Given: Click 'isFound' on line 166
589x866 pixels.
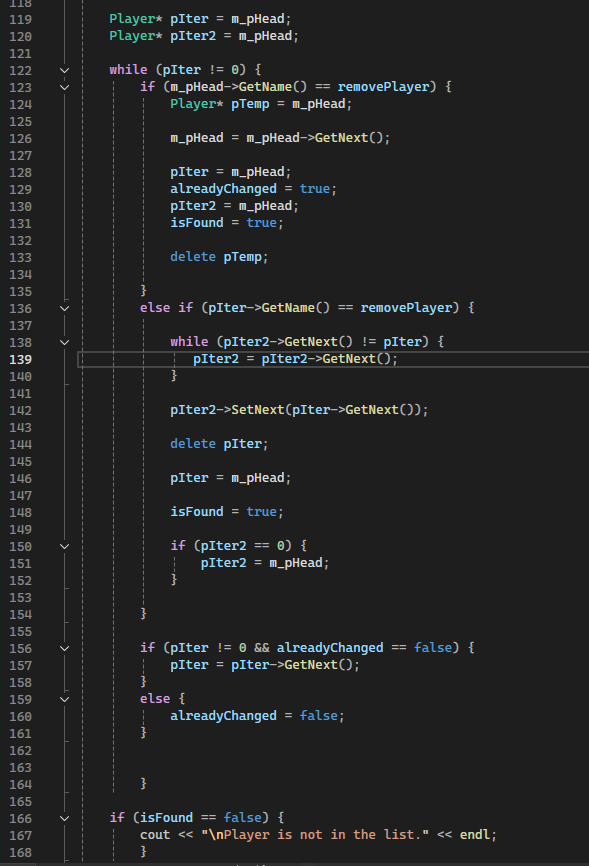Looking at the screenshot, I should 166,818.
